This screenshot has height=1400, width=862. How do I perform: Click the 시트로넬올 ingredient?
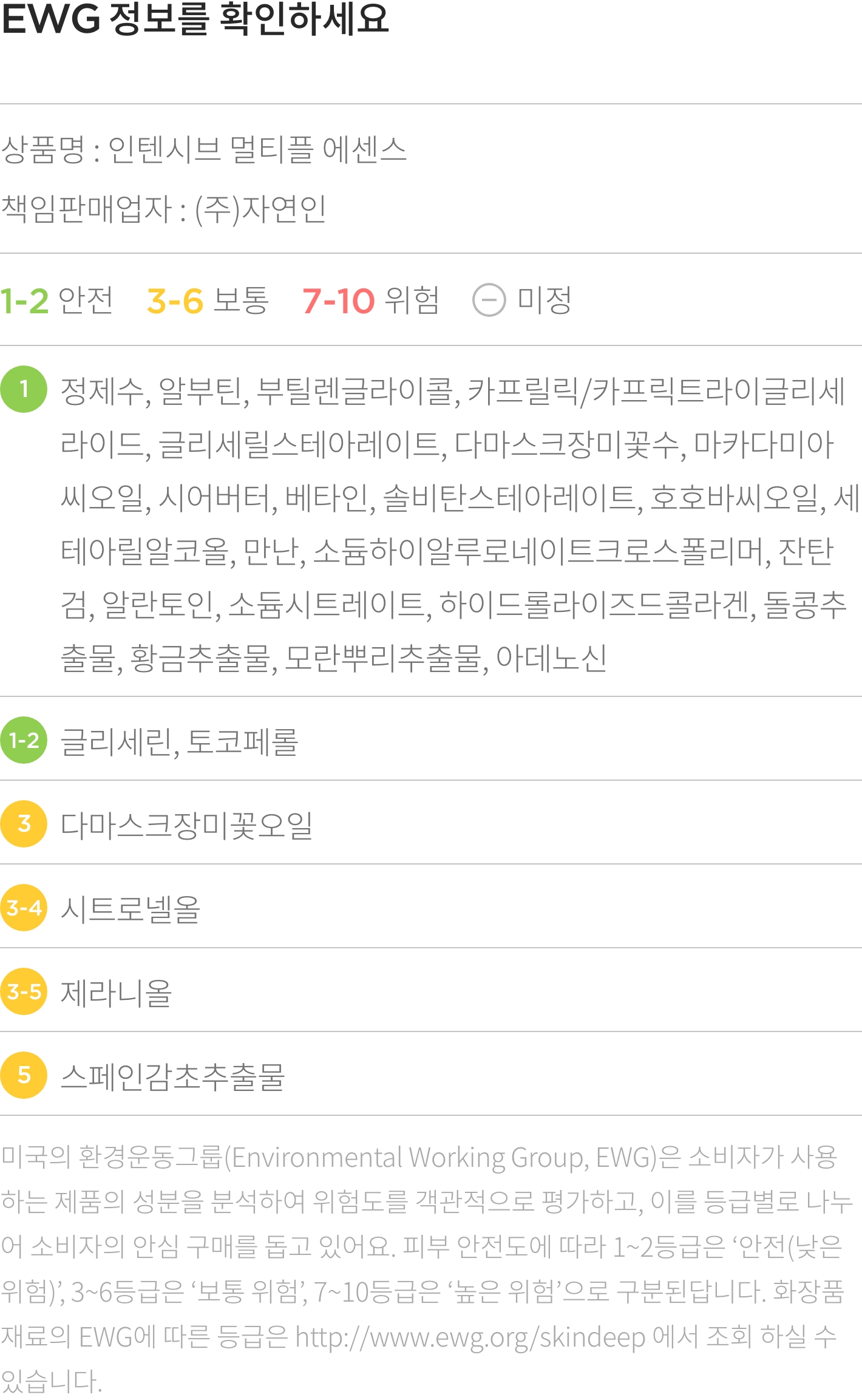pos(130,909)
